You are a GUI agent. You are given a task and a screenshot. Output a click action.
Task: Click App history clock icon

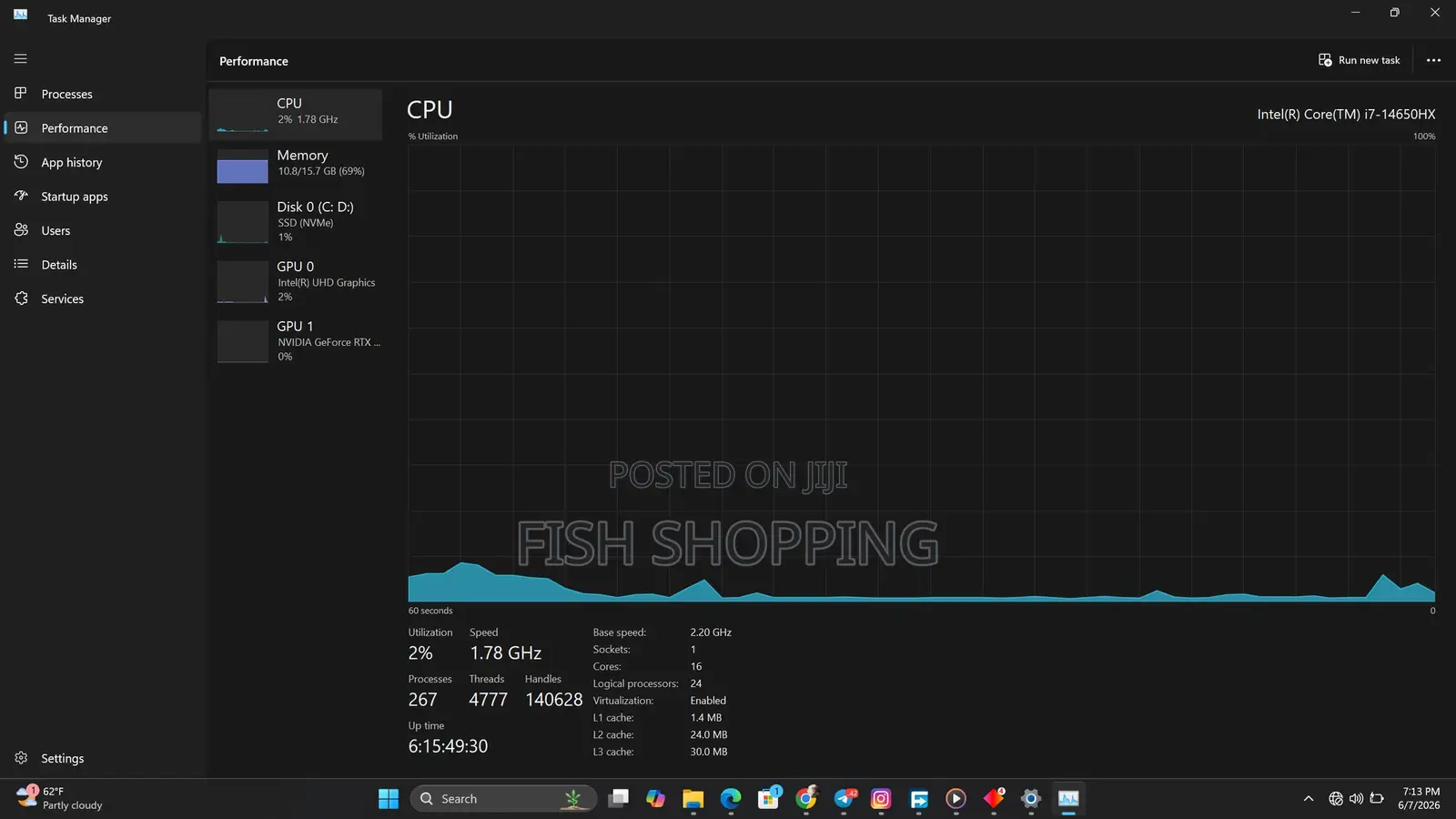(x=21, y=161)
